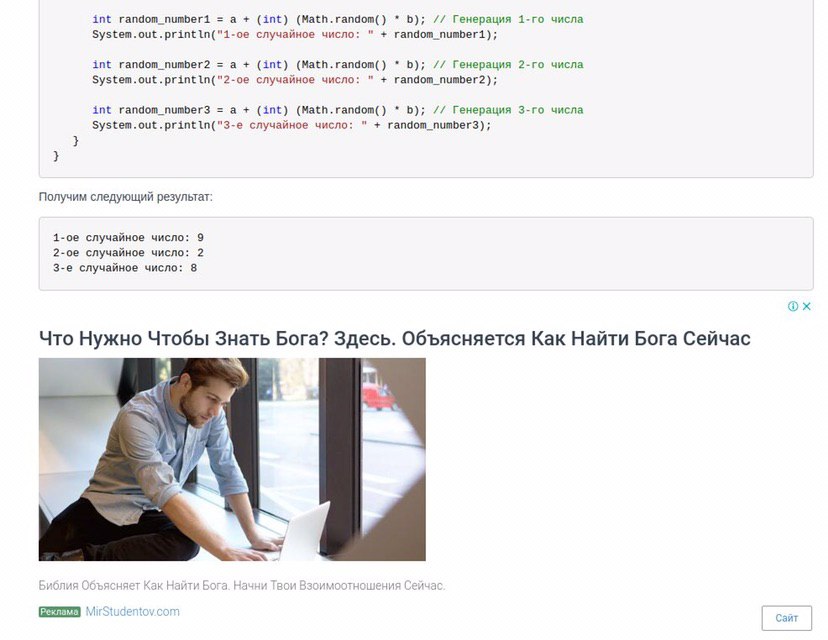Close the advertisement with the X icon

click(x=806, y=306)
